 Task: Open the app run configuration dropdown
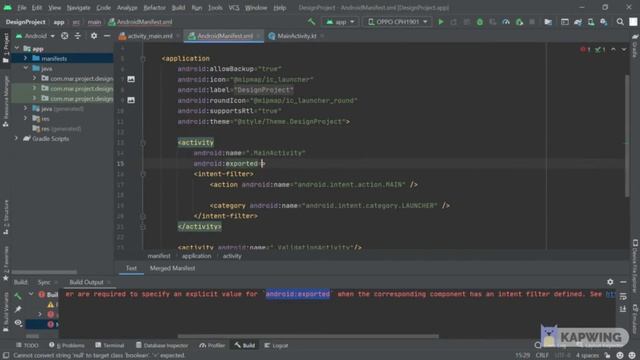(x=340, y=22)
